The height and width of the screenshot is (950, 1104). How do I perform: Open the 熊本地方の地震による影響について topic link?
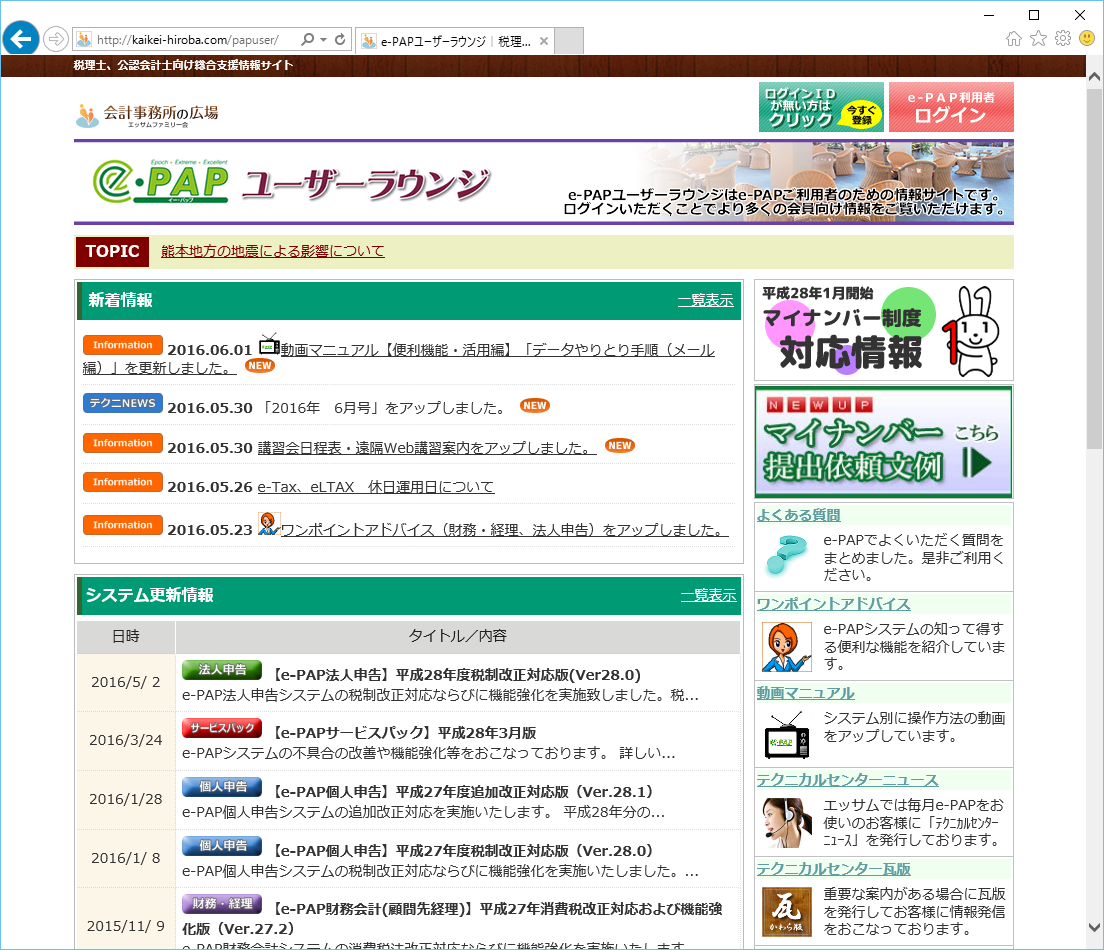tap(272, 251)
